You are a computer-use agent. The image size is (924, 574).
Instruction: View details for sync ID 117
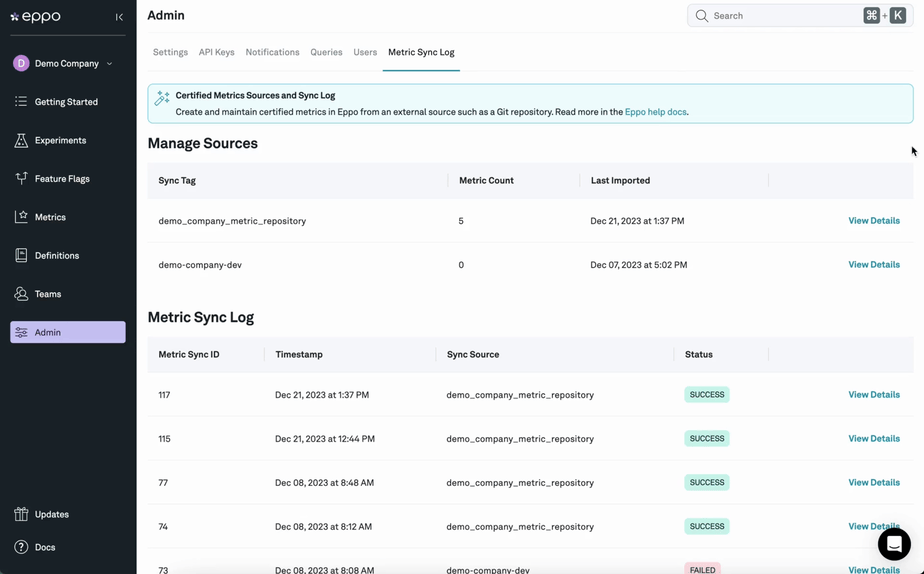point(873,395)
